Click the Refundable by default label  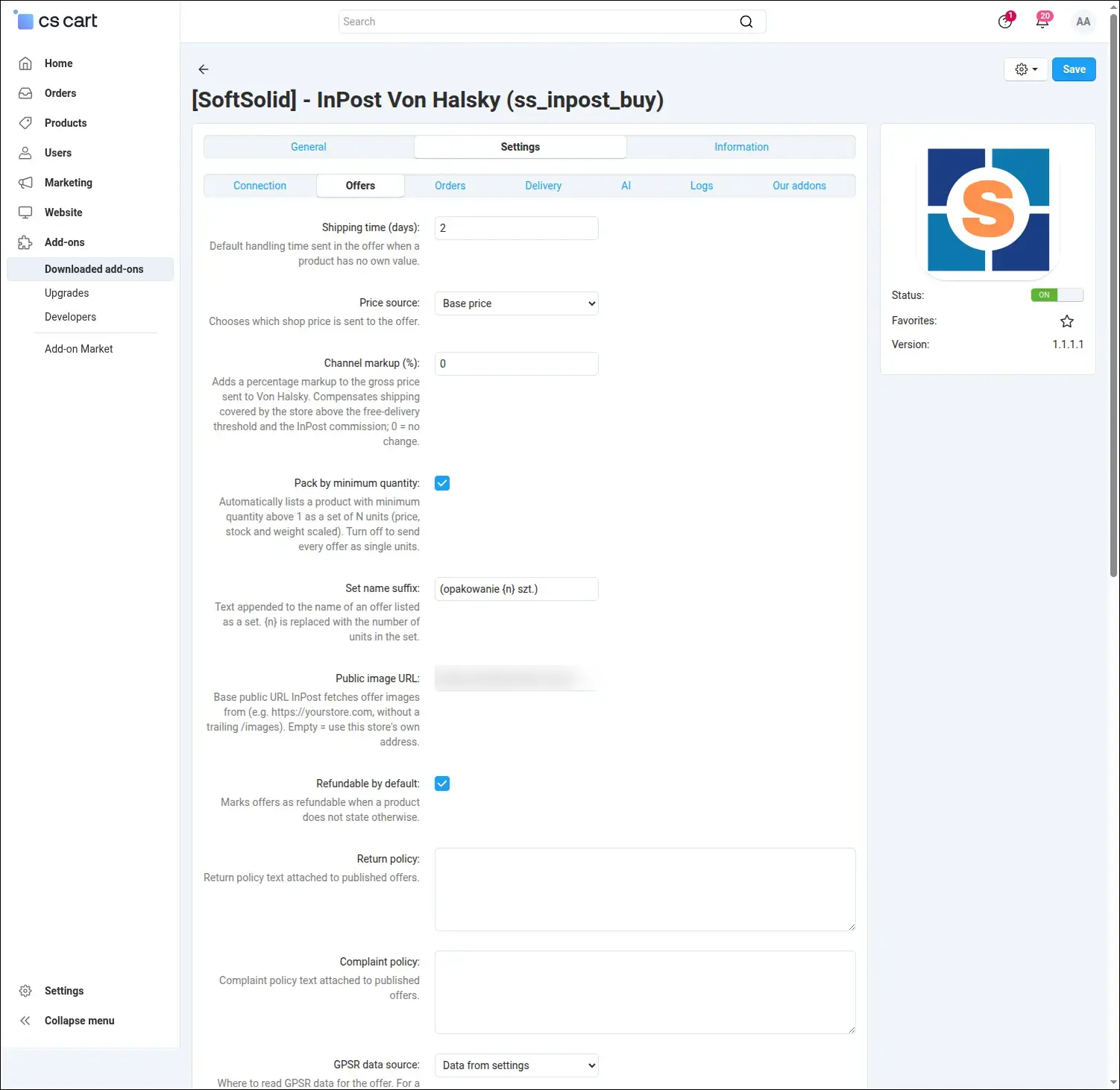(368, 784)
